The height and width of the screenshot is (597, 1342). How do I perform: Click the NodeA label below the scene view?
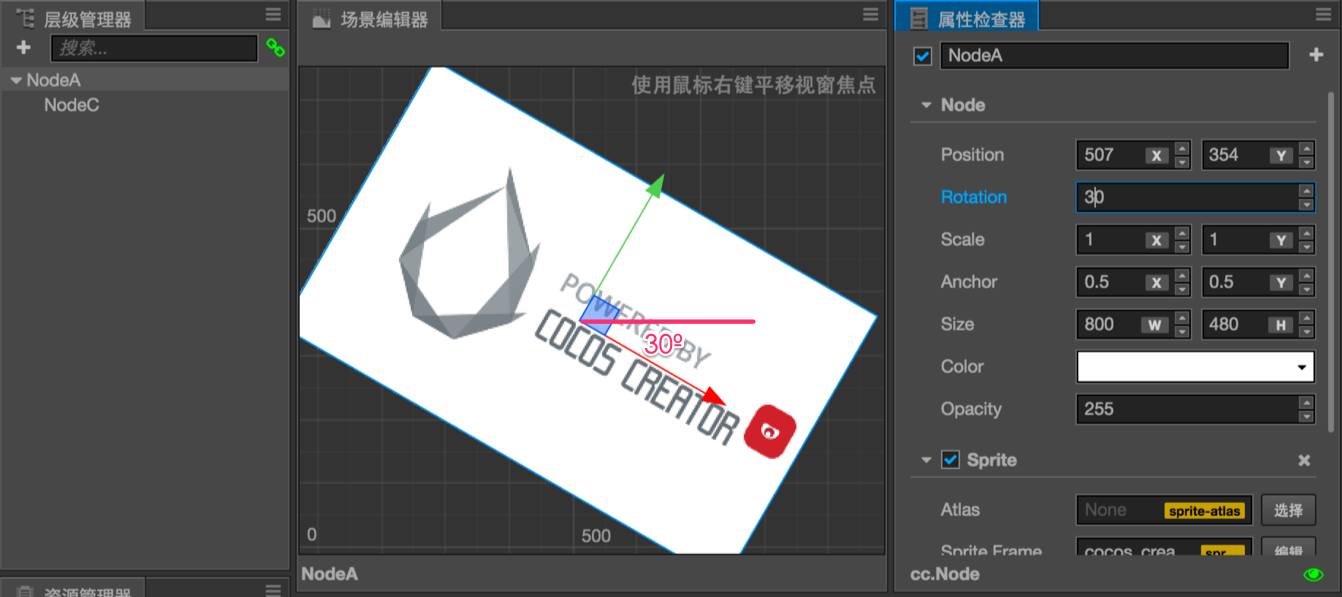329,574
